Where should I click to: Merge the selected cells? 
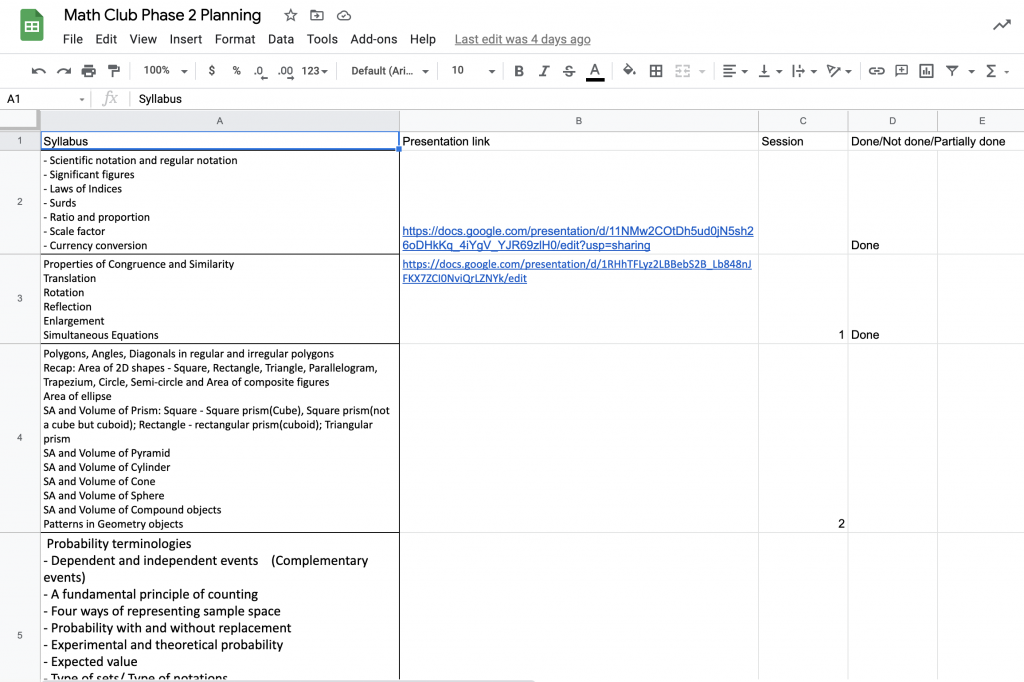tap(682, 71)
